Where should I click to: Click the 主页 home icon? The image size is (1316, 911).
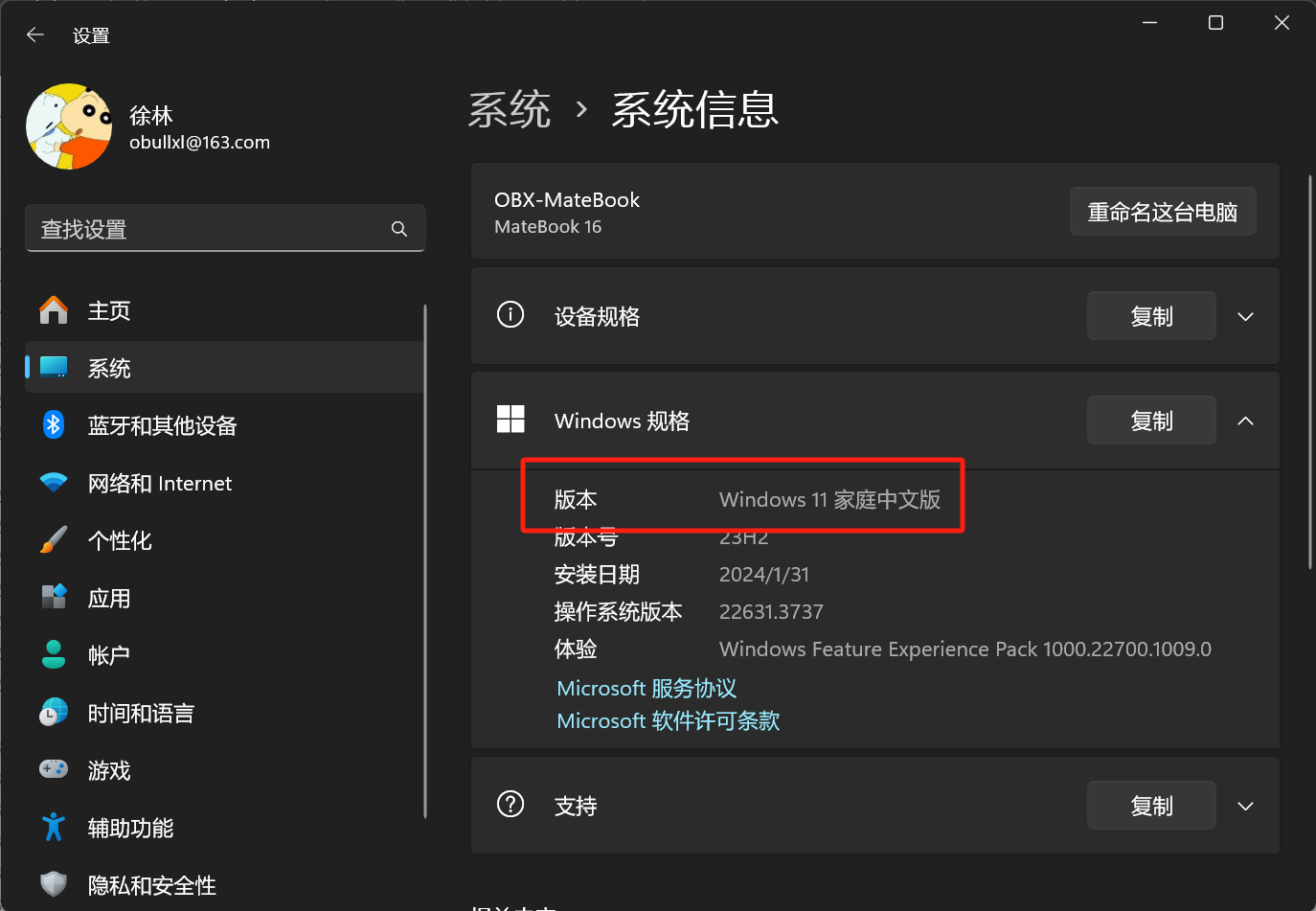(x=54, y=310)
